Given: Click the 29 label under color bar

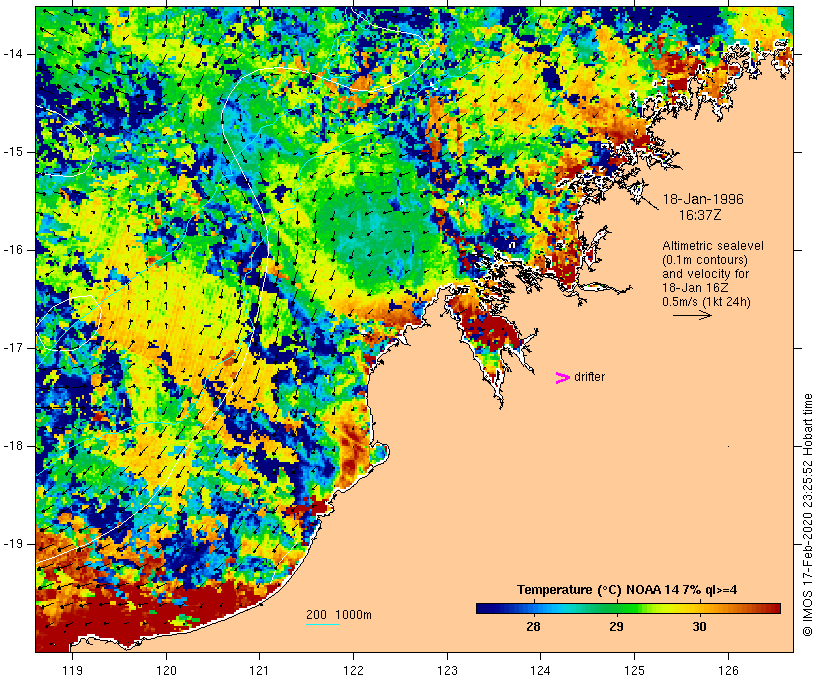Looking at the screenshot, I should [616, 626].
